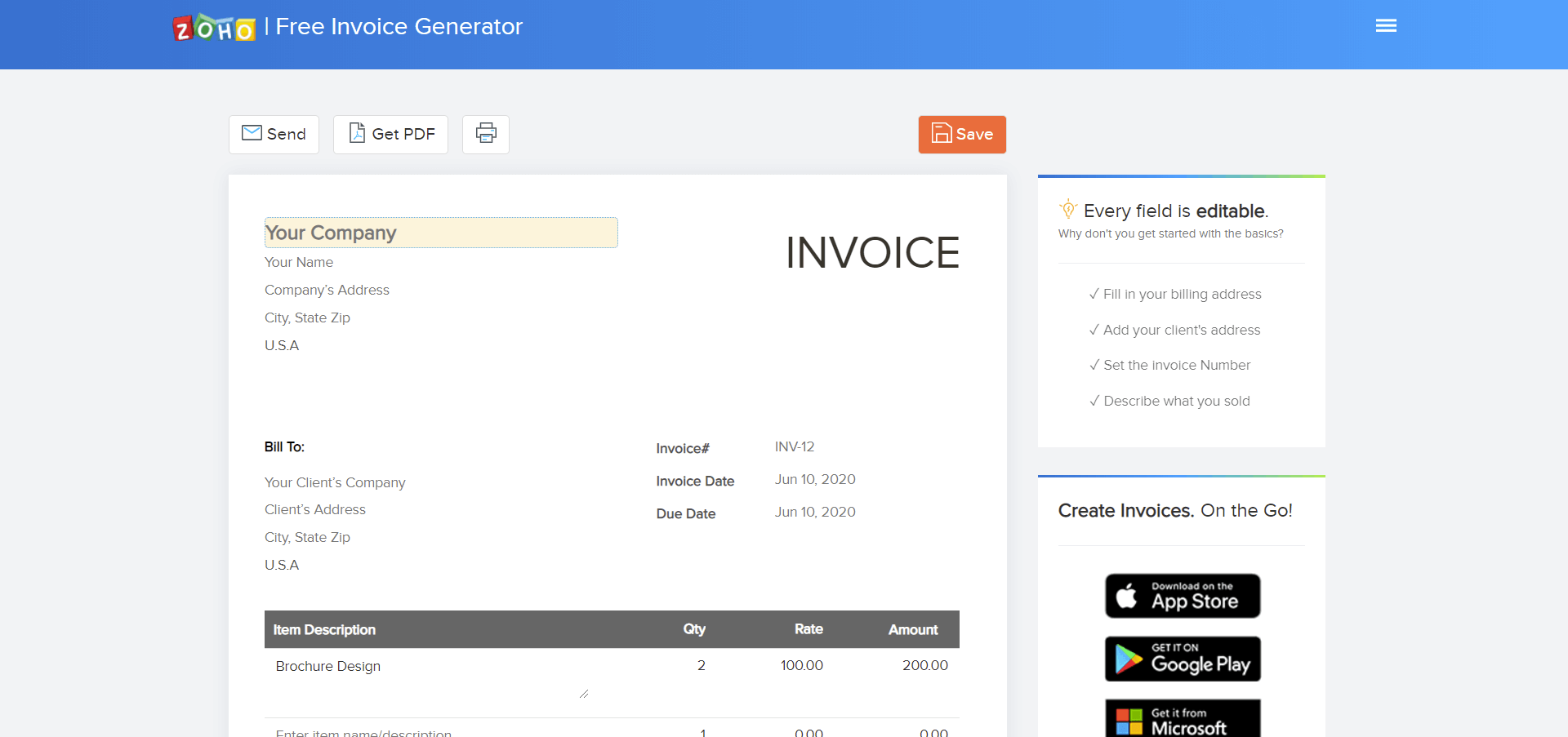Open the Download on the App Store badge
The width and height of the screenshot is (1568, 737).
[1183, 596]
